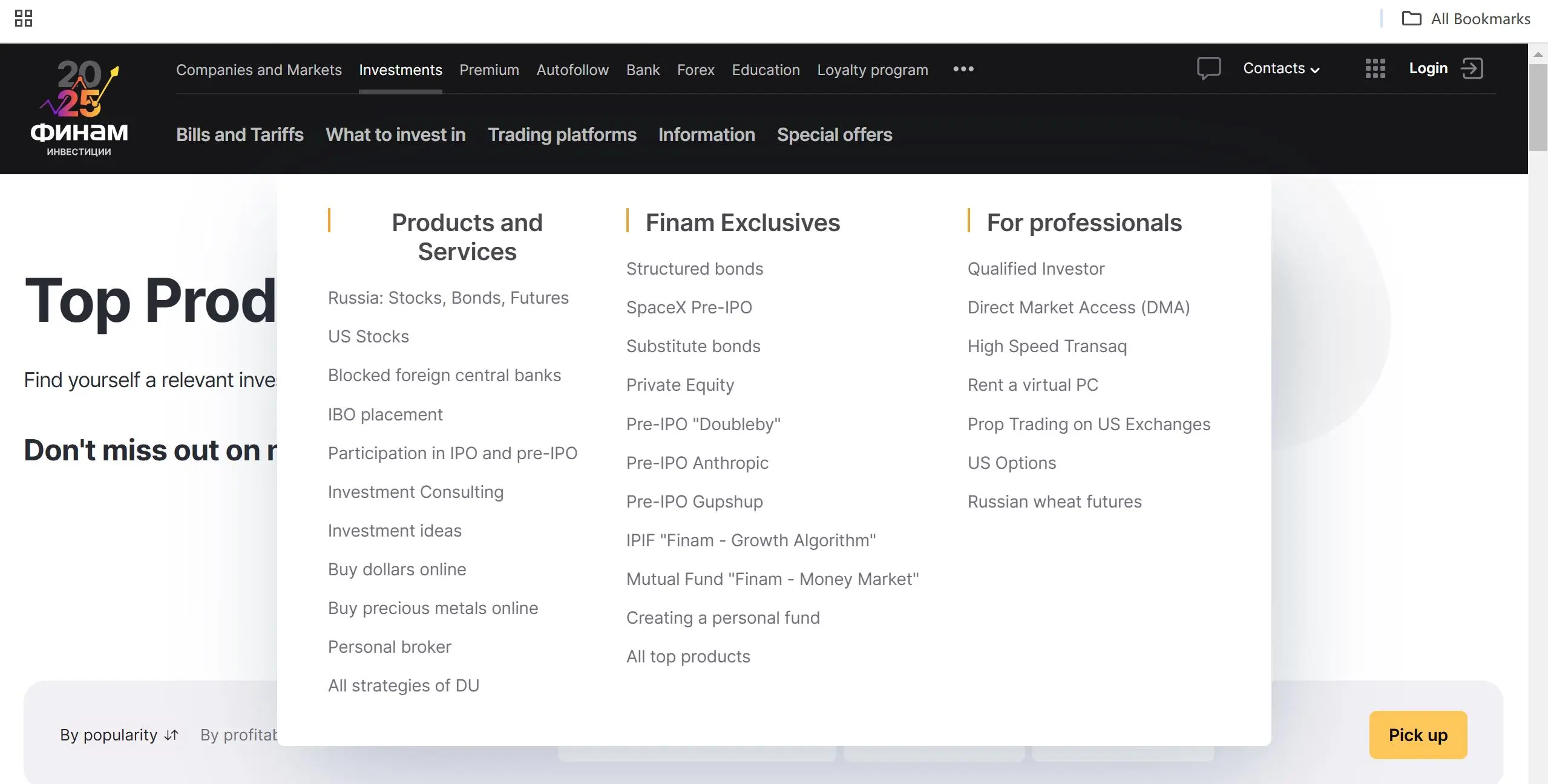Open Loyalty program page
This screenshot has height=784, width=1548.
873,70
